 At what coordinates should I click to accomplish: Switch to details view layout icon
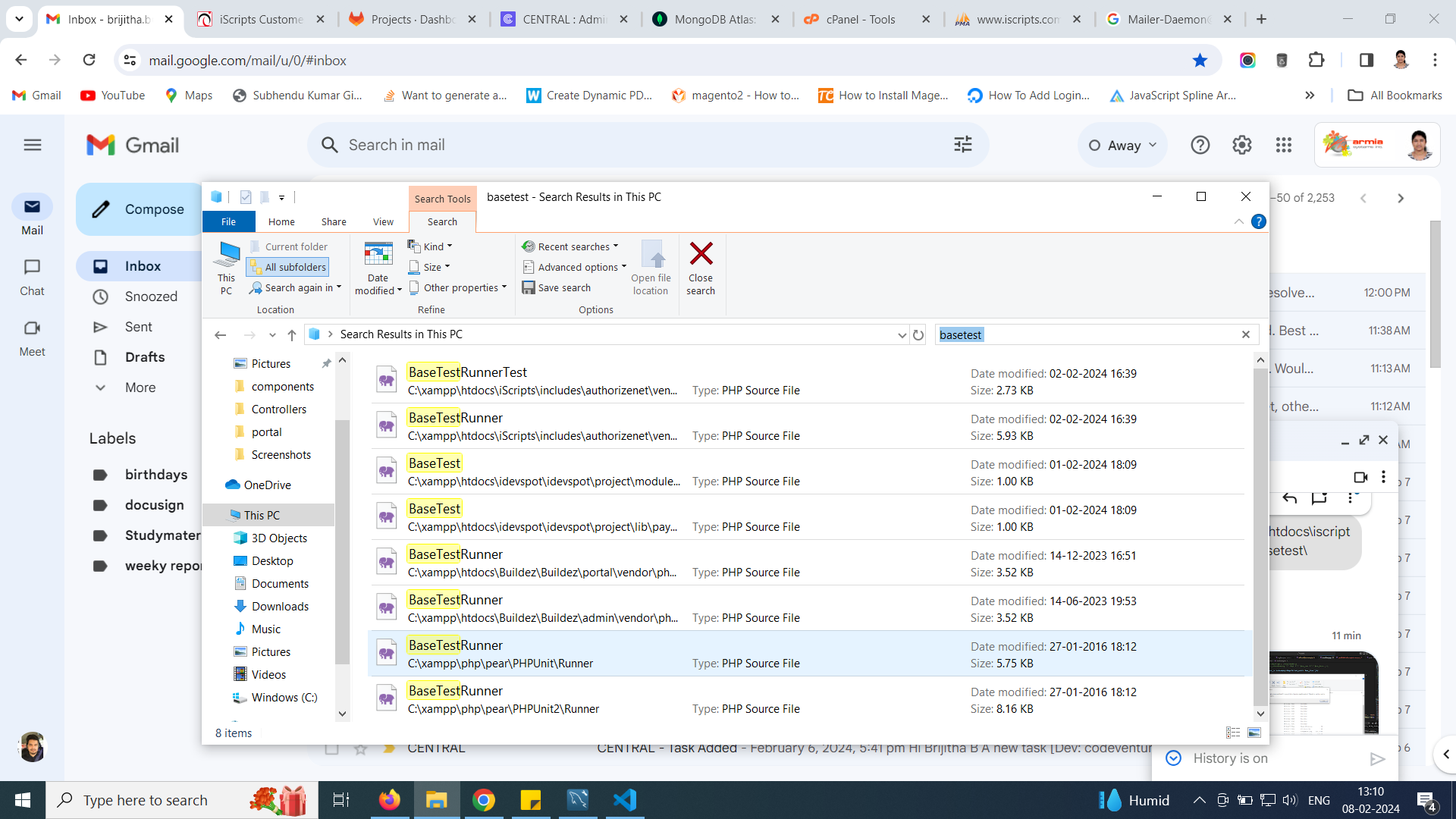coord(1233,733)
